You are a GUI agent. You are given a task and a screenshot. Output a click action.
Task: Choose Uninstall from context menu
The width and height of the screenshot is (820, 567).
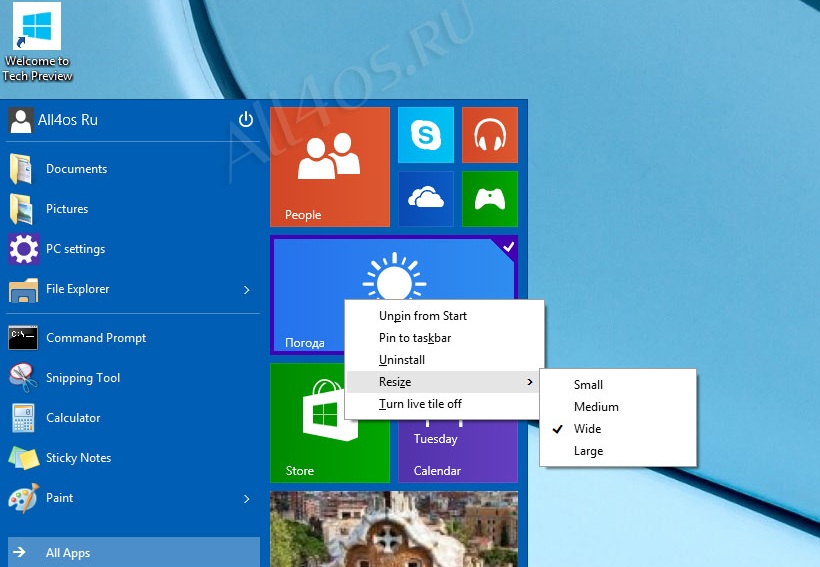pos(443,360)
